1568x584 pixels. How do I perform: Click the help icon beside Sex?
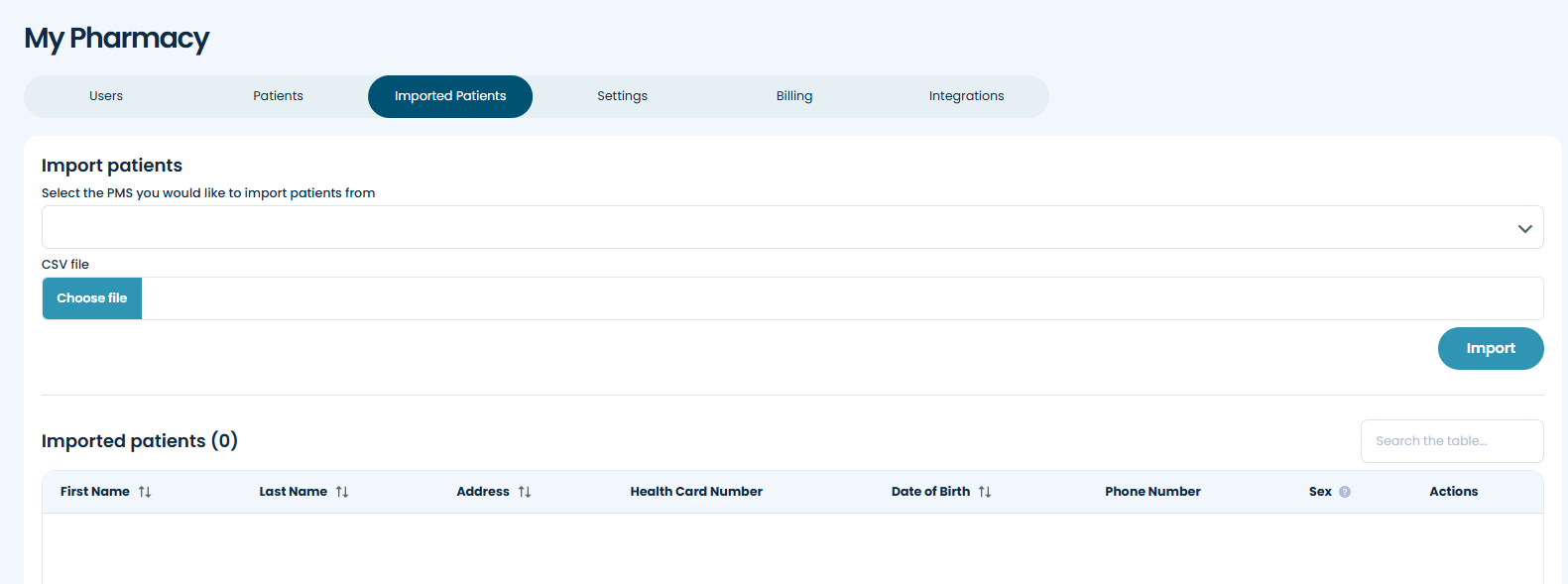tap(1345, 492)
